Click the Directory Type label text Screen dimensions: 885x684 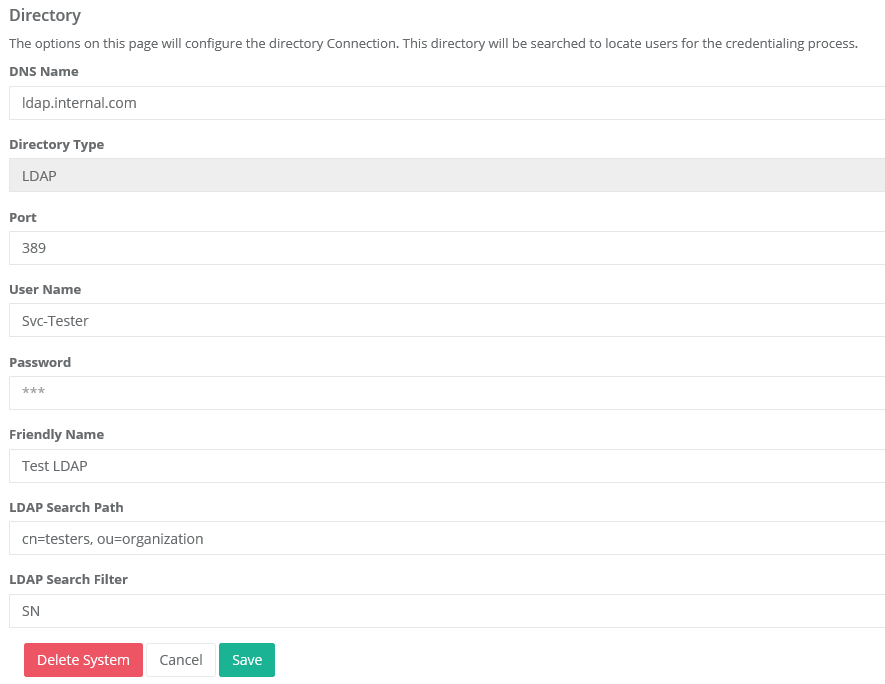tap(57, 145)
